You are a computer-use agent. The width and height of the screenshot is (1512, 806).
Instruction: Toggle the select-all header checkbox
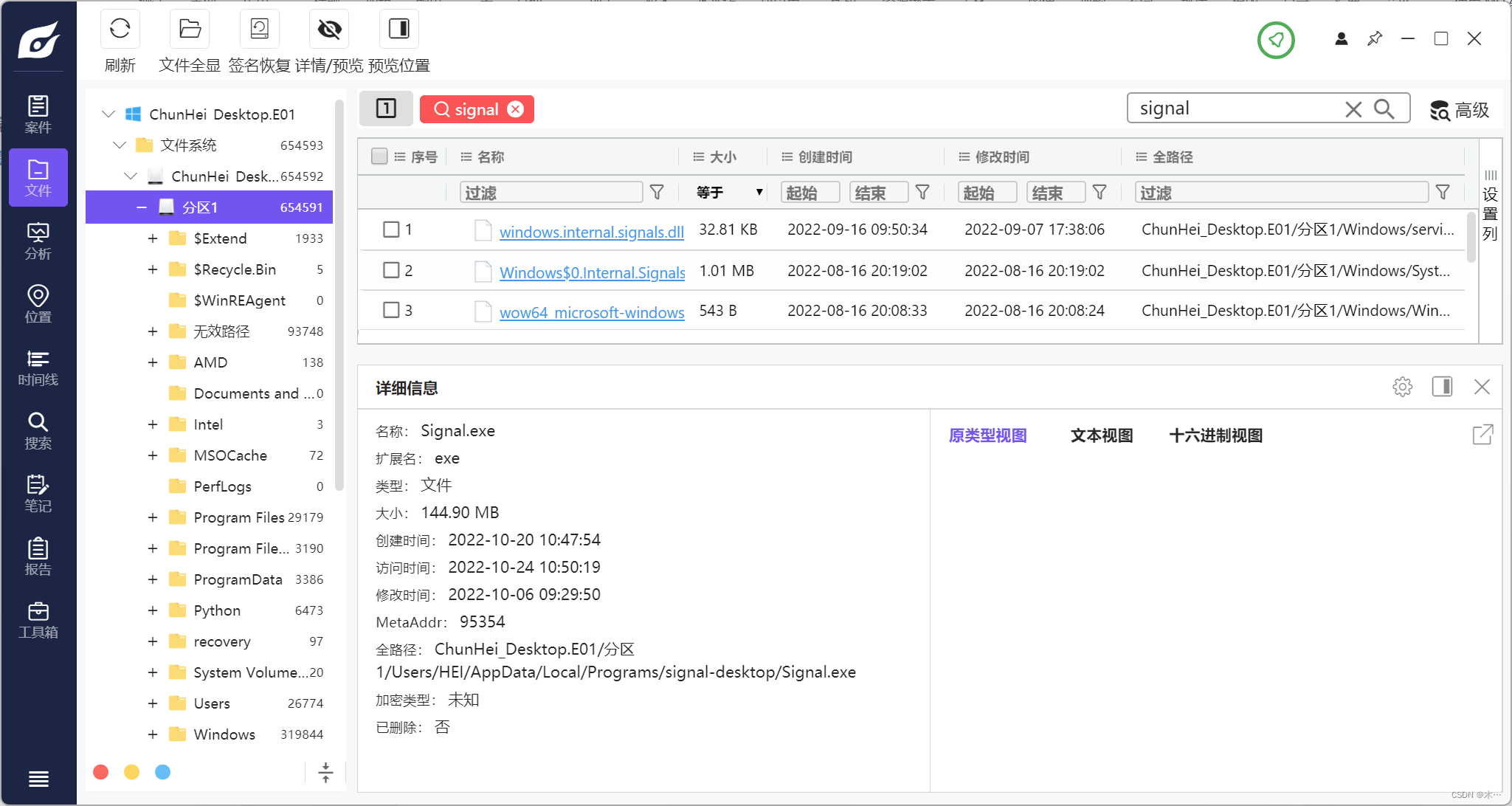click(379, 156)
